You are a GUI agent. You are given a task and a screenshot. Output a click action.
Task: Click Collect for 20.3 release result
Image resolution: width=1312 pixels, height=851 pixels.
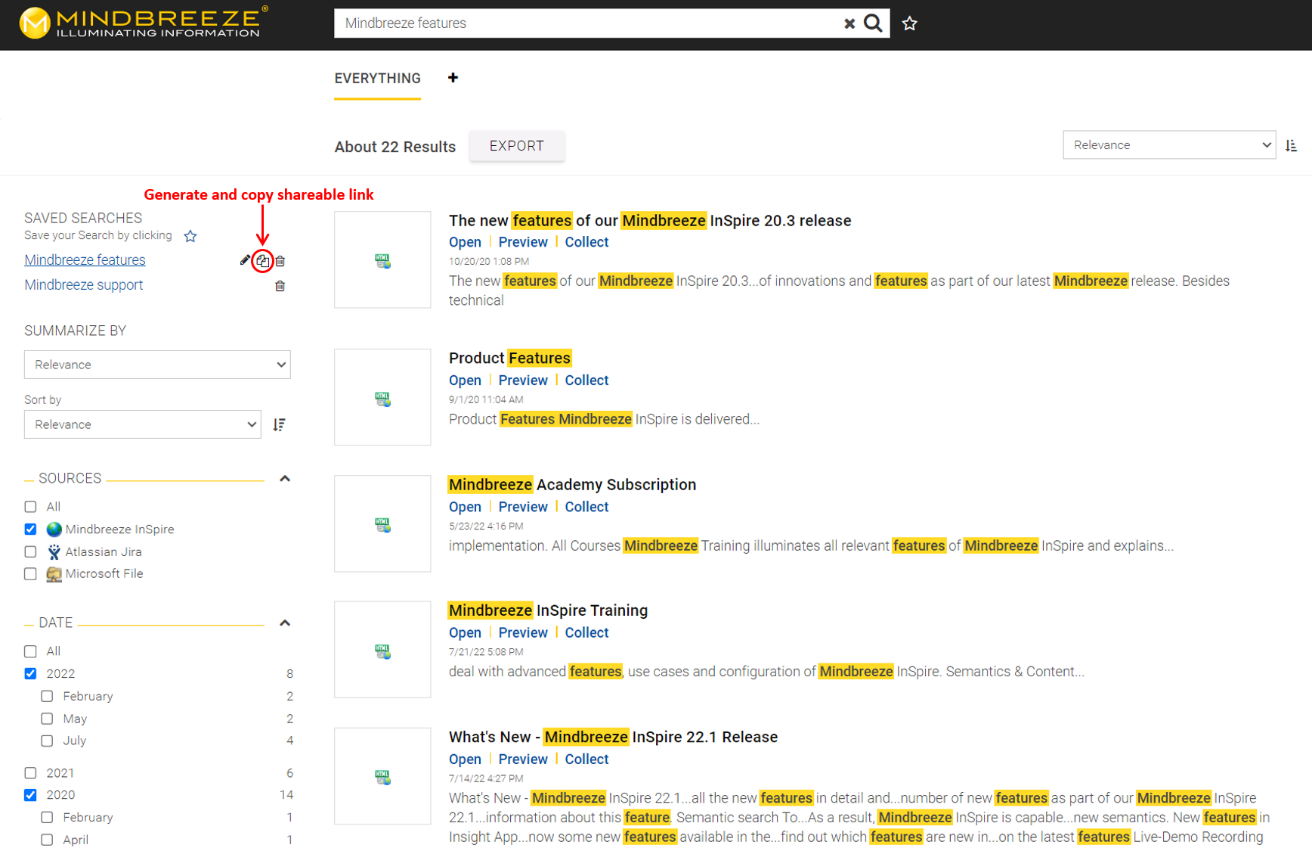pyautogui.click(x=587, y=242)
